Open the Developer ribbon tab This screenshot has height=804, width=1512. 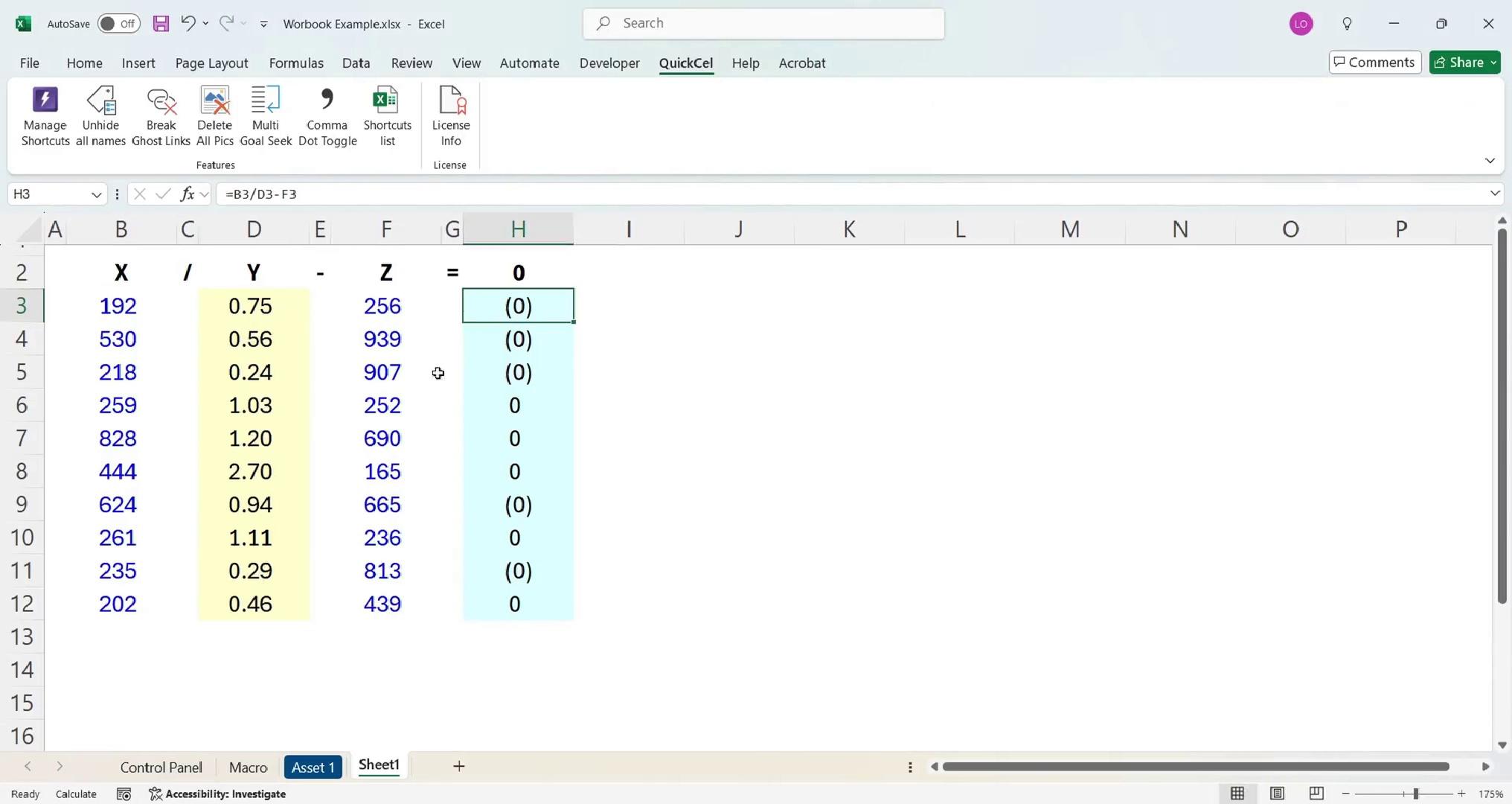point(609,63)
